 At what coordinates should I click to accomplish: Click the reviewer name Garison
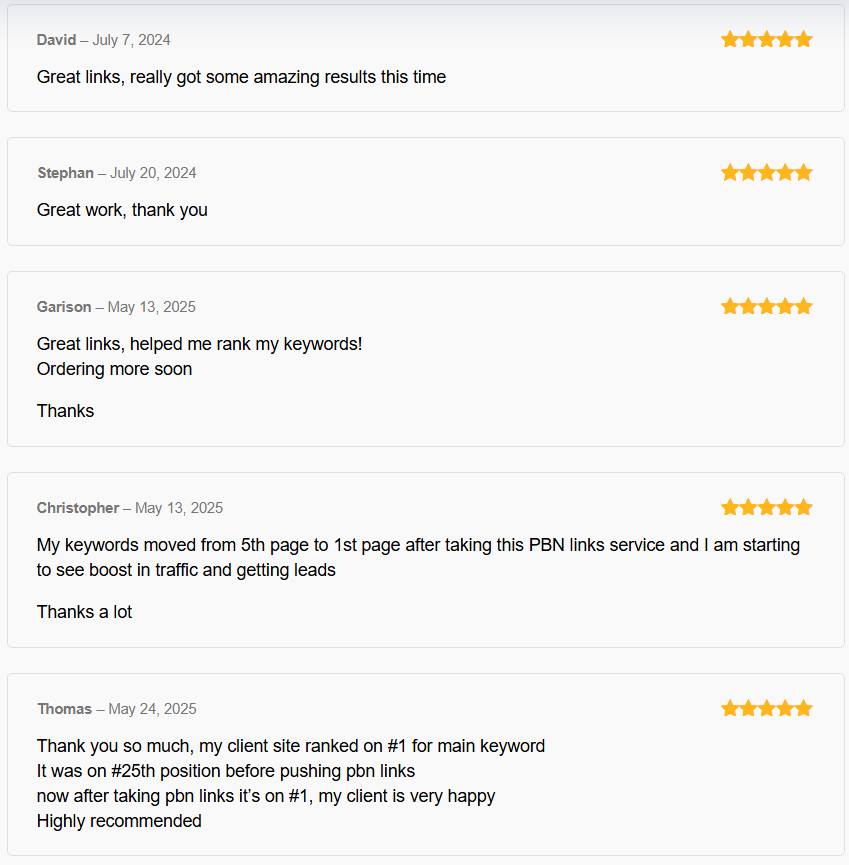click(64, 307)
